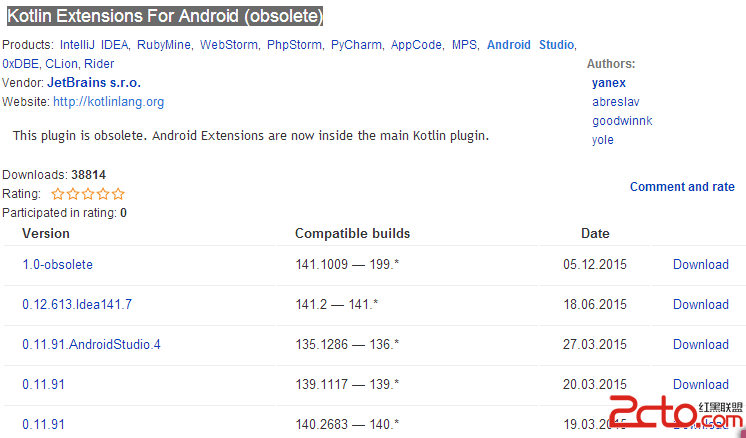Viewport: 746px width, 438px height.
Task: Open the 1.0-obsolete version link
Action: coord(58,264)
